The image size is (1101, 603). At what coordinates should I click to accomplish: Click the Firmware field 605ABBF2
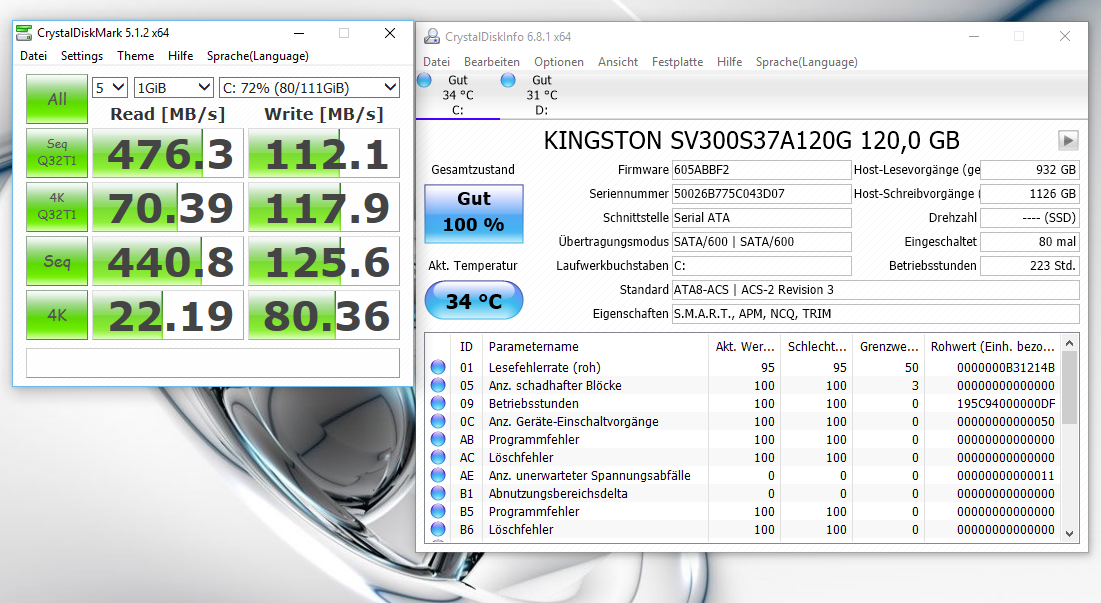[x=762, y=170]
